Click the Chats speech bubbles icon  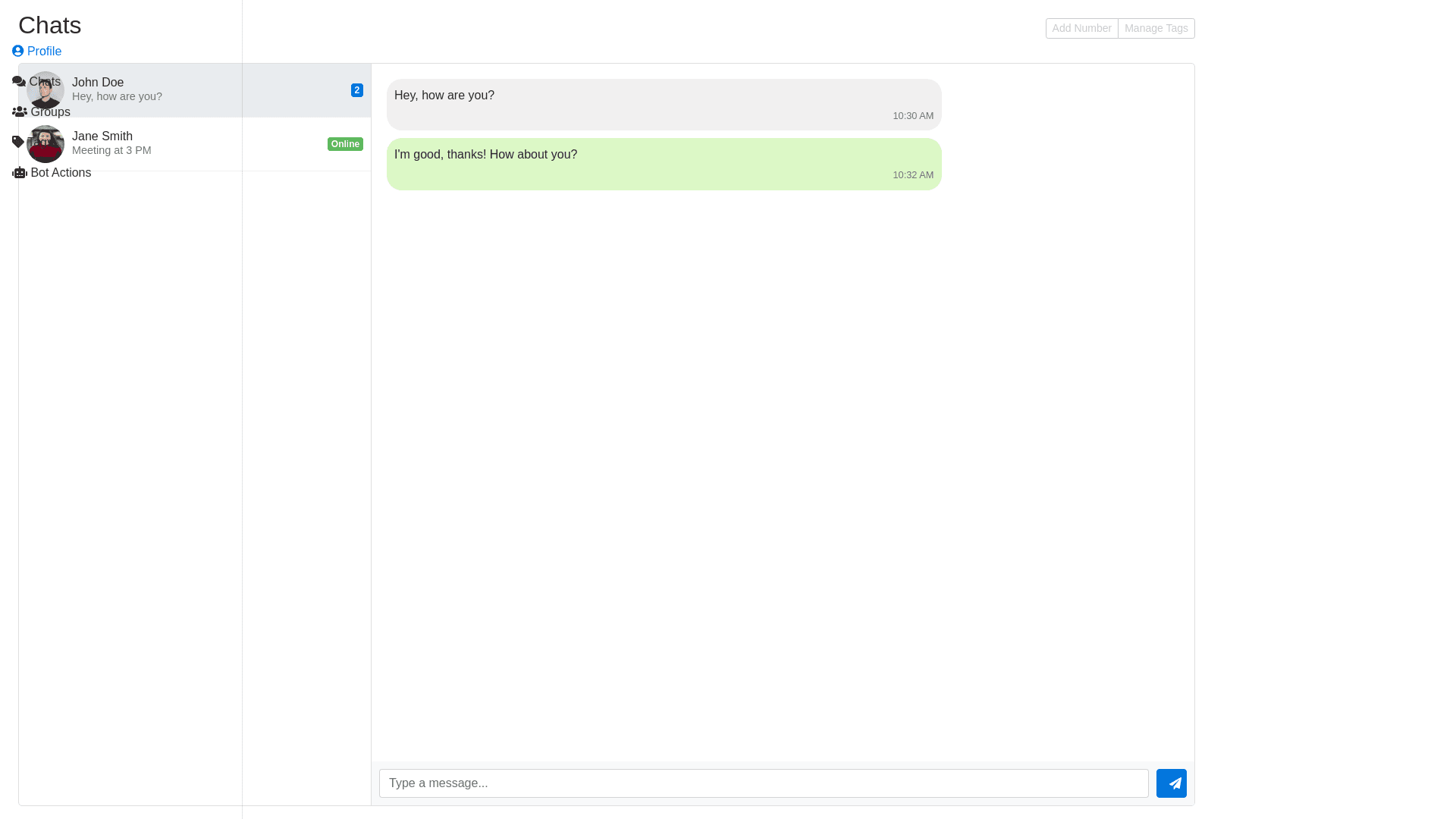point(18,81)
